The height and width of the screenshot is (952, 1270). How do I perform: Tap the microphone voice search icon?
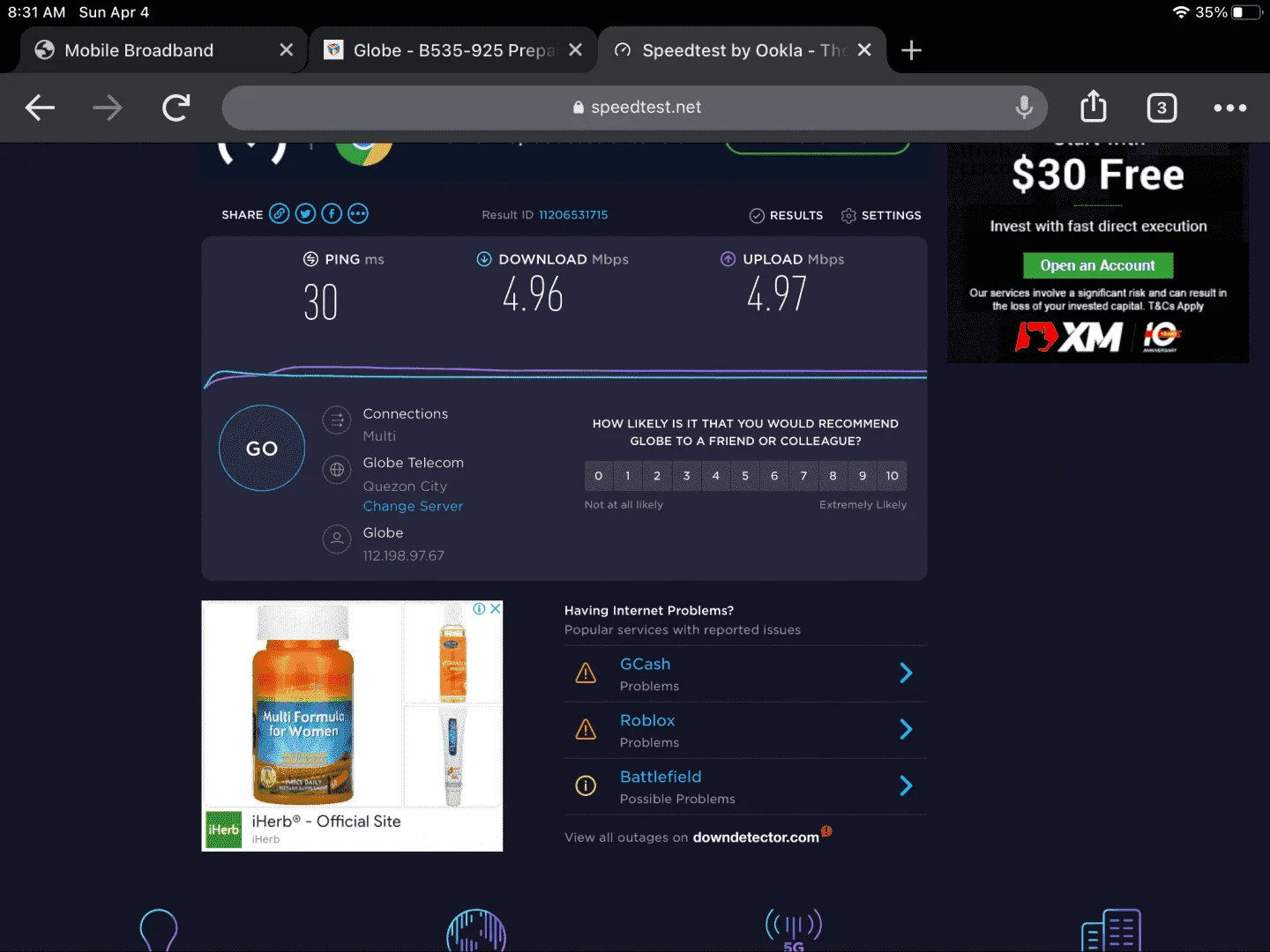coord(1024,107)
